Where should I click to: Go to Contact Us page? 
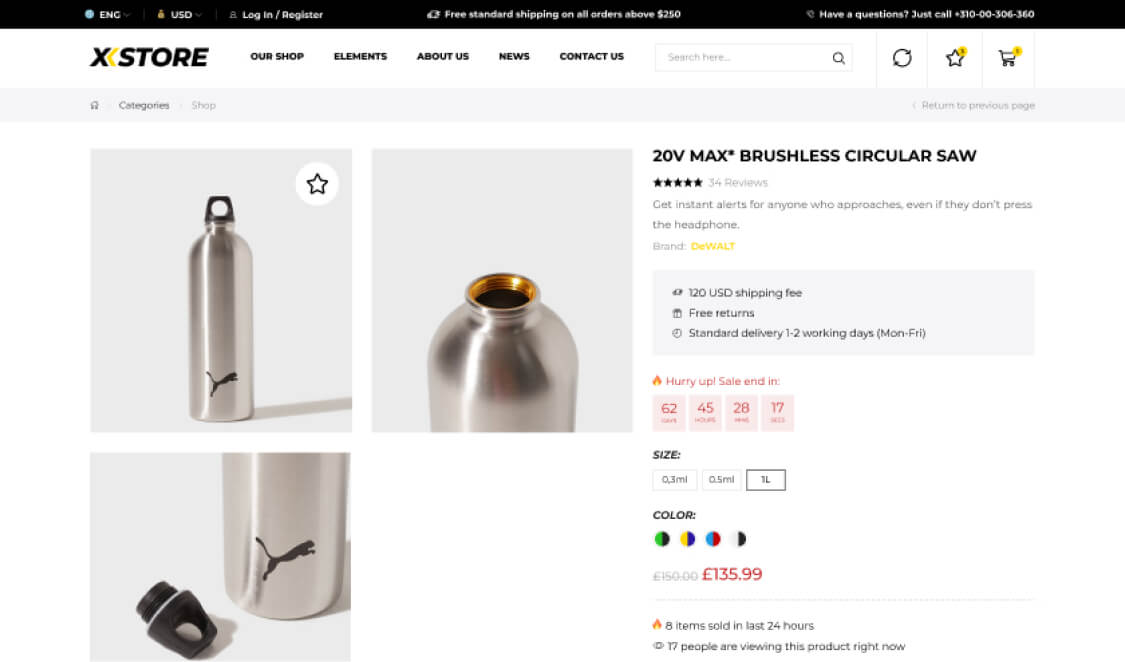591,57
